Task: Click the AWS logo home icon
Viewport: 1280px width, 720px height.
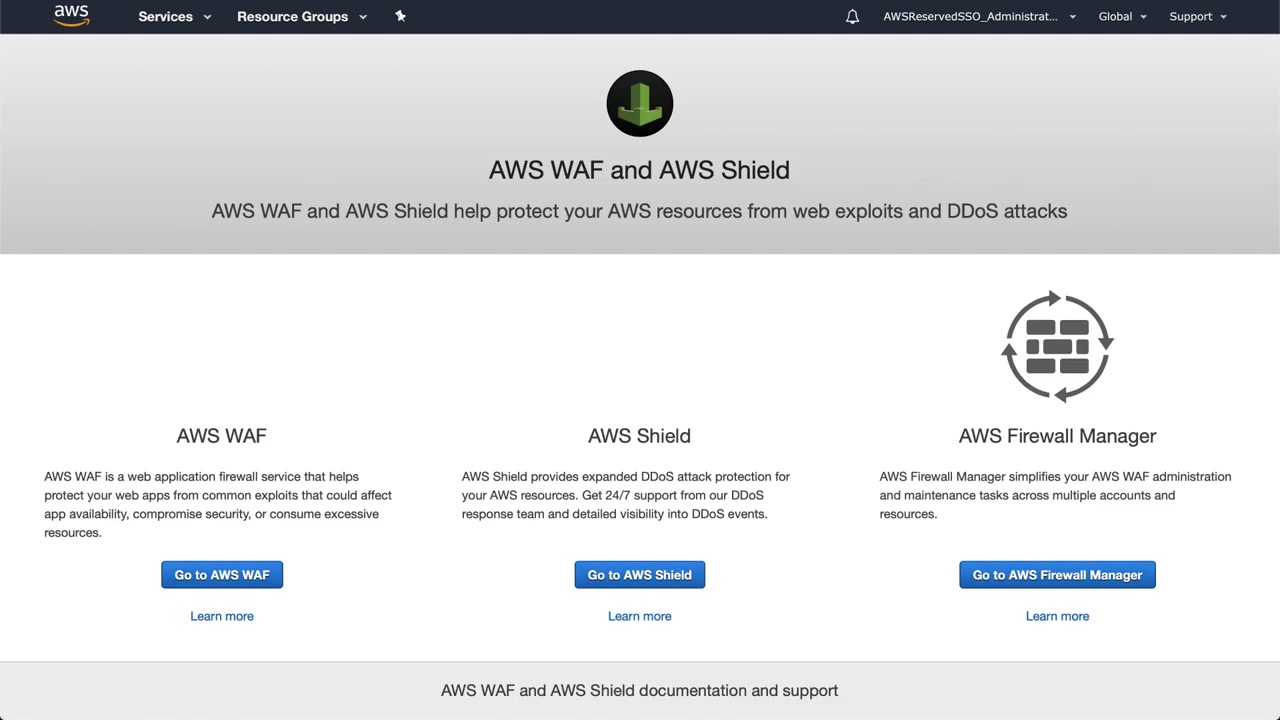Action: (x=71, y=15)
